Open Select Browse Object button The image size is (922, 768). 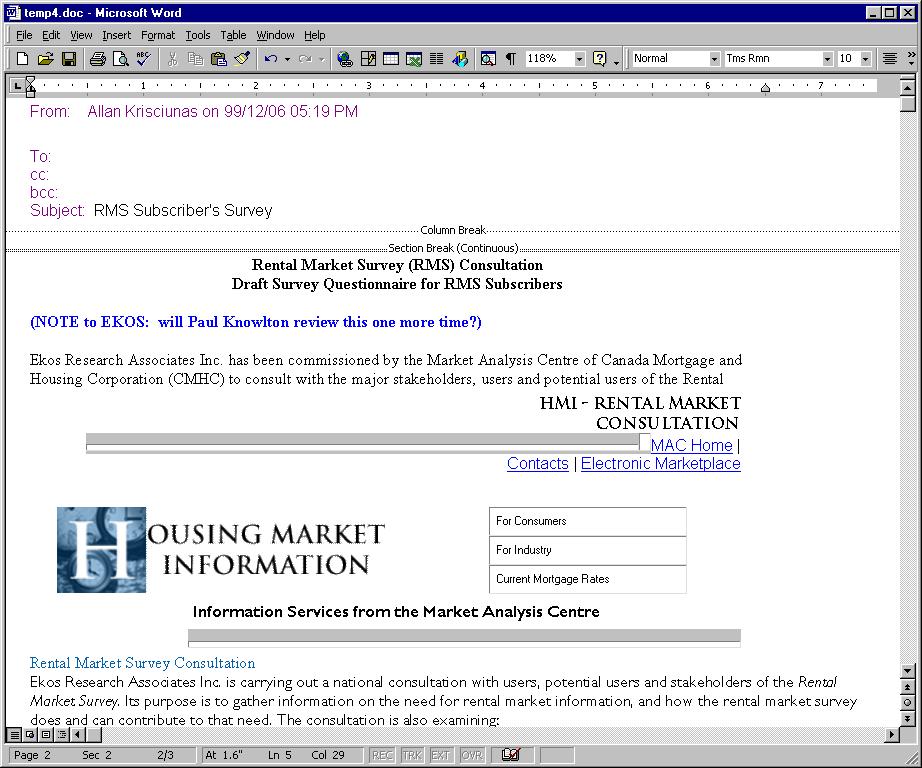tap(907, 702)
